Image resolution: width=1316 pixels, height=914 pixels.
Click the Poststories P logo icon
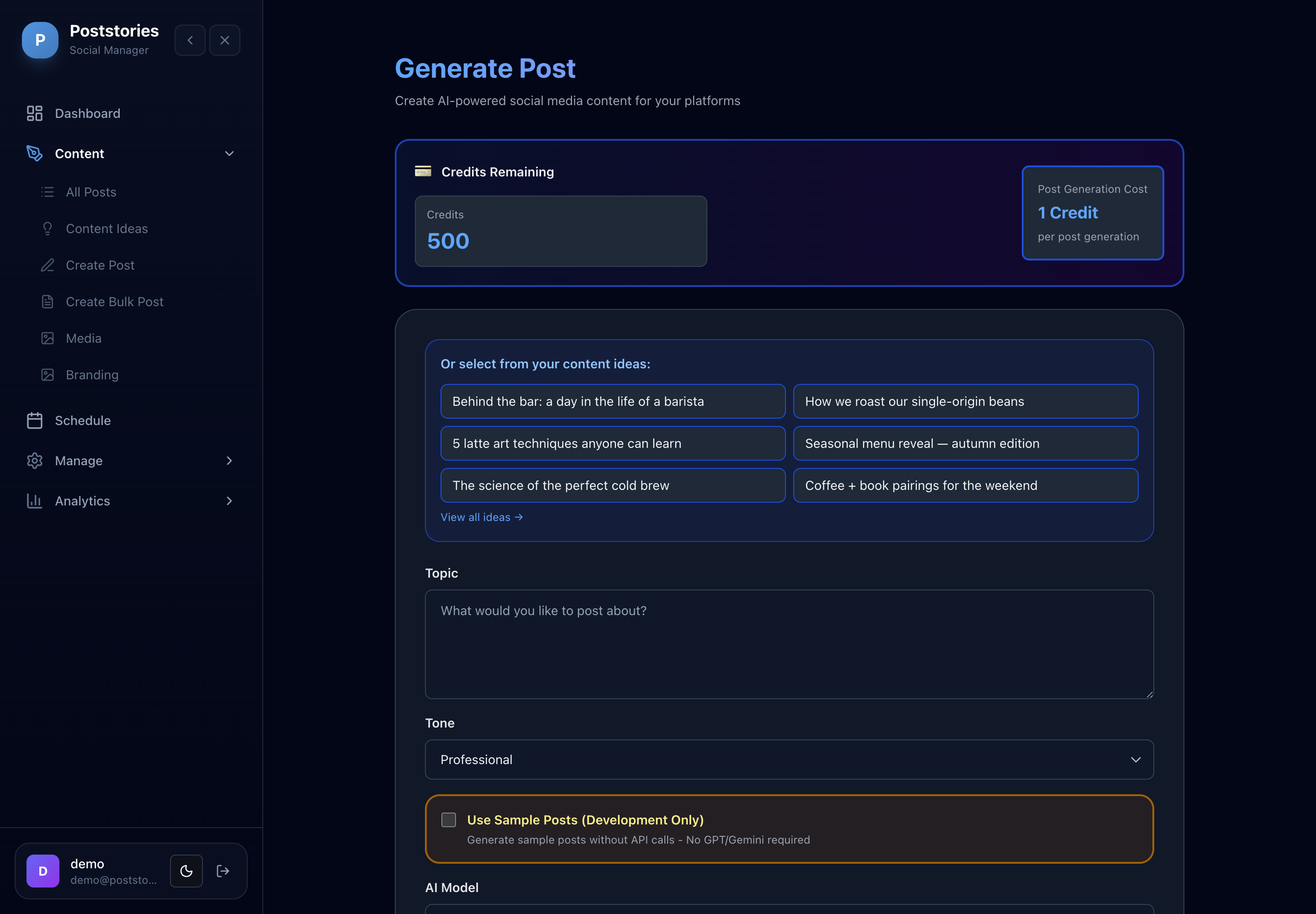coord(40,40)
